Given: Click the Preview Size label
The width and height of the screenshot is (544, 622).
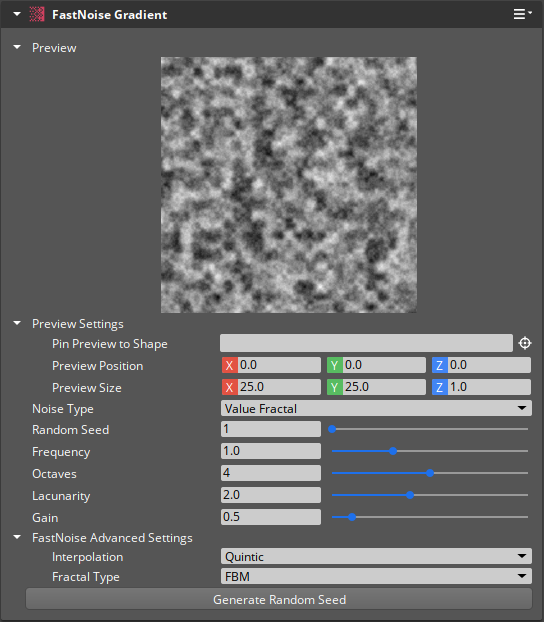Looking at the screenshot, I should [x=87, y=388].
